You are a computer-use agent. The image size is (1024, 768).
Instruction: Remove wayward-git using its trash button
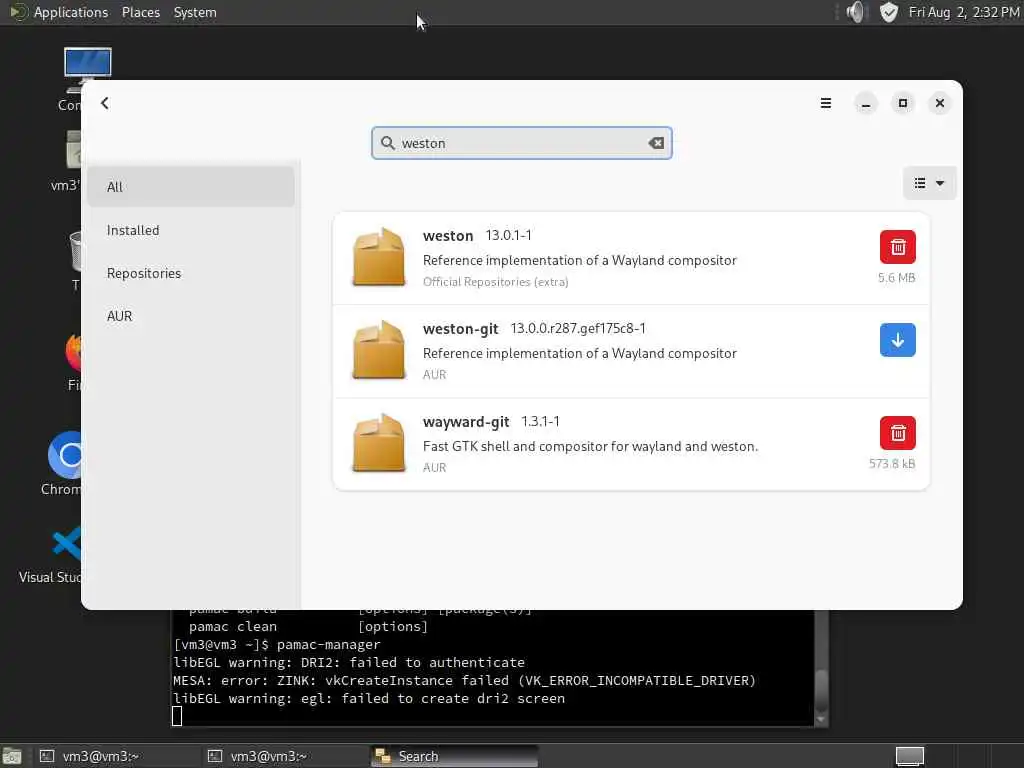tap(897, 433)
